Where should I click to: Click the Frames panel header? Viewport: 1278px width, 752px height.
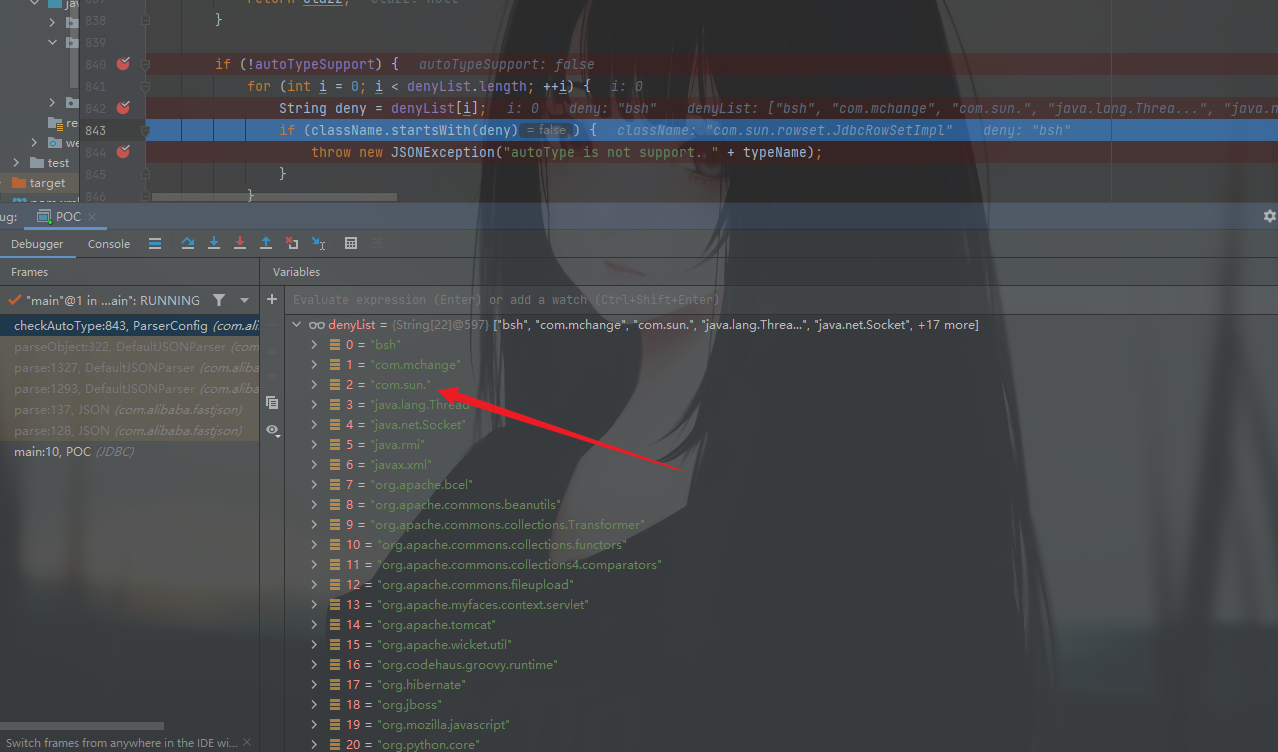[29, 272]
